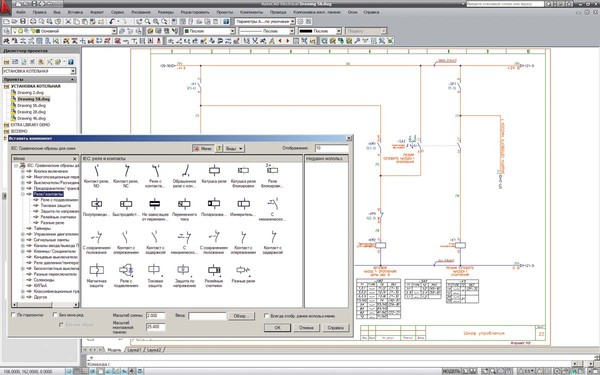Image resolution: width=600 pixels, height=375 pixels.
Task: Click the 'Обзор...' button
Action: pyautogui.click(x=241, y=316)
